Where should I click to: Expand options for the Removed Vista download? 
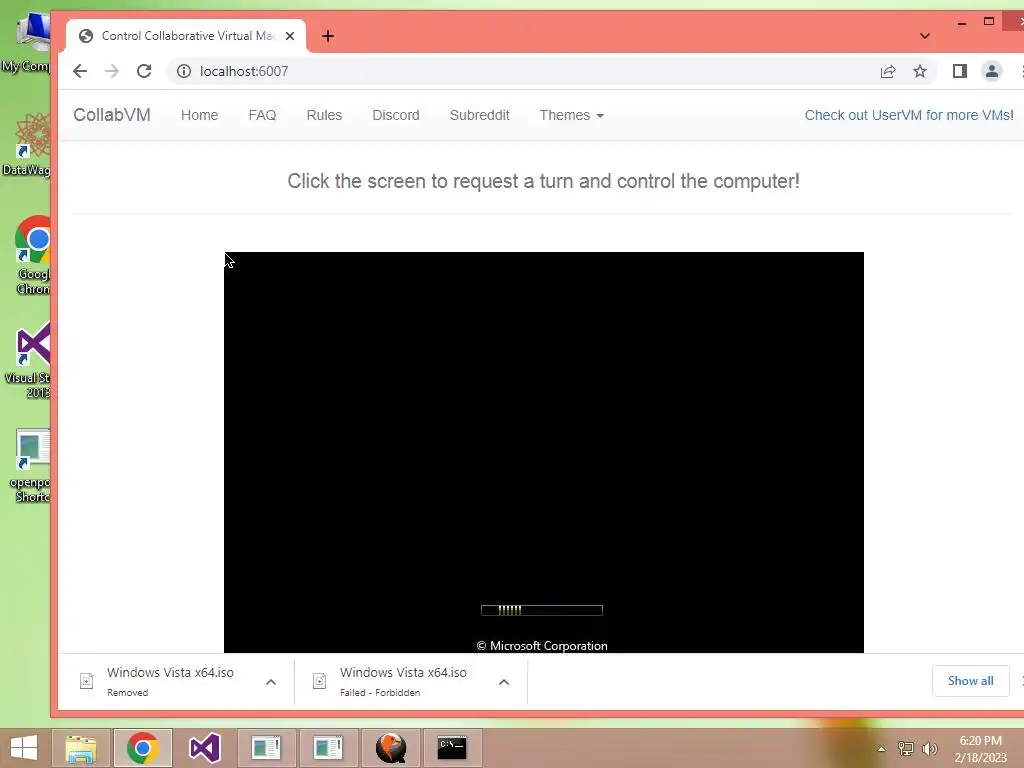tap(271, 682)
